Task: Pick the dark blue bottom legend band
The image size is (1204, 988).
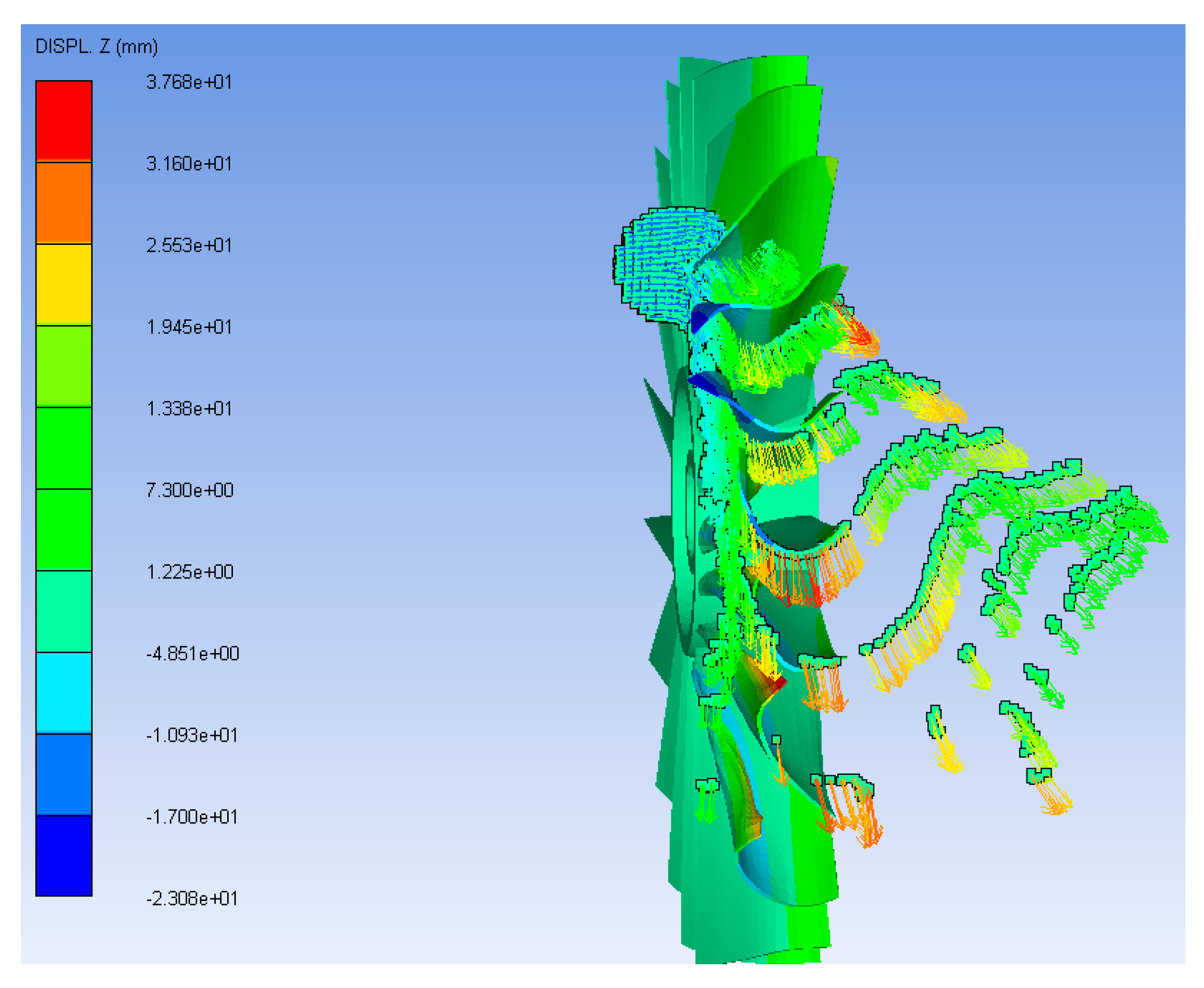Action: [x=64, y=856]
